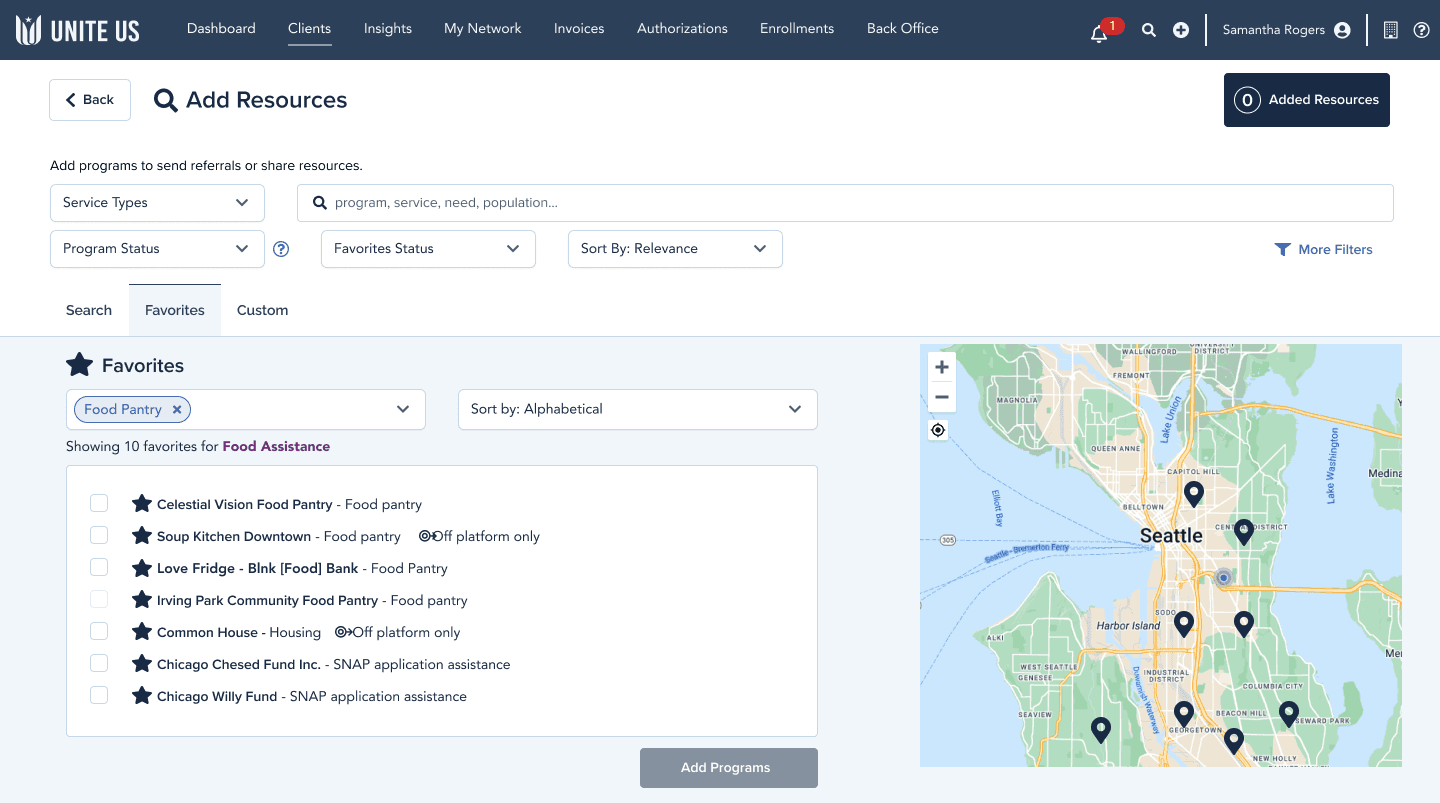Check Common House checkbox
This screenshot has height=803, width=1440.
point(99,631)
